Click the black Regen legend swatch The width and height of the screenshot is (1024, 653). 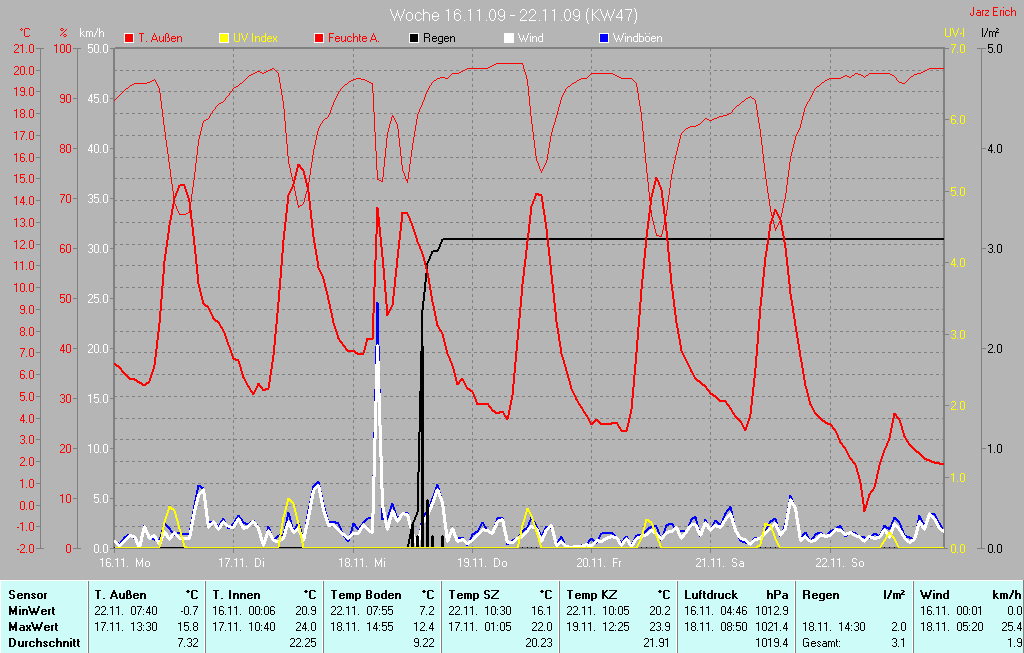414,38
